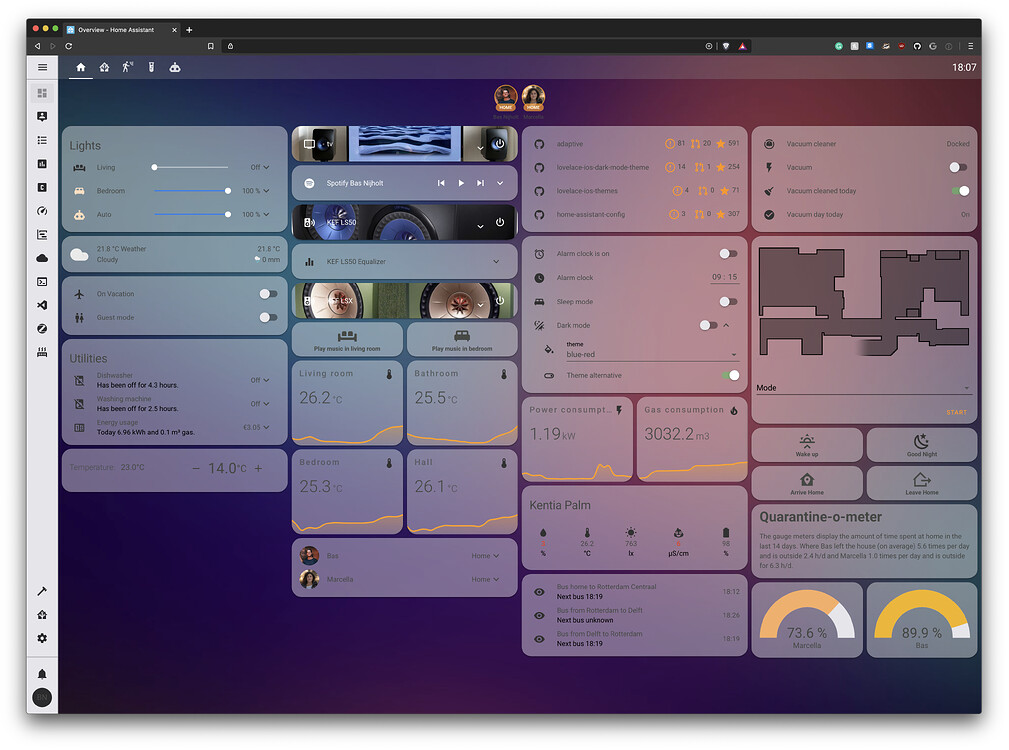Click the cloud icon on the weather card
Image resolution: width=1009 pixels, height=750 pixels.
(x=79, y=255)
